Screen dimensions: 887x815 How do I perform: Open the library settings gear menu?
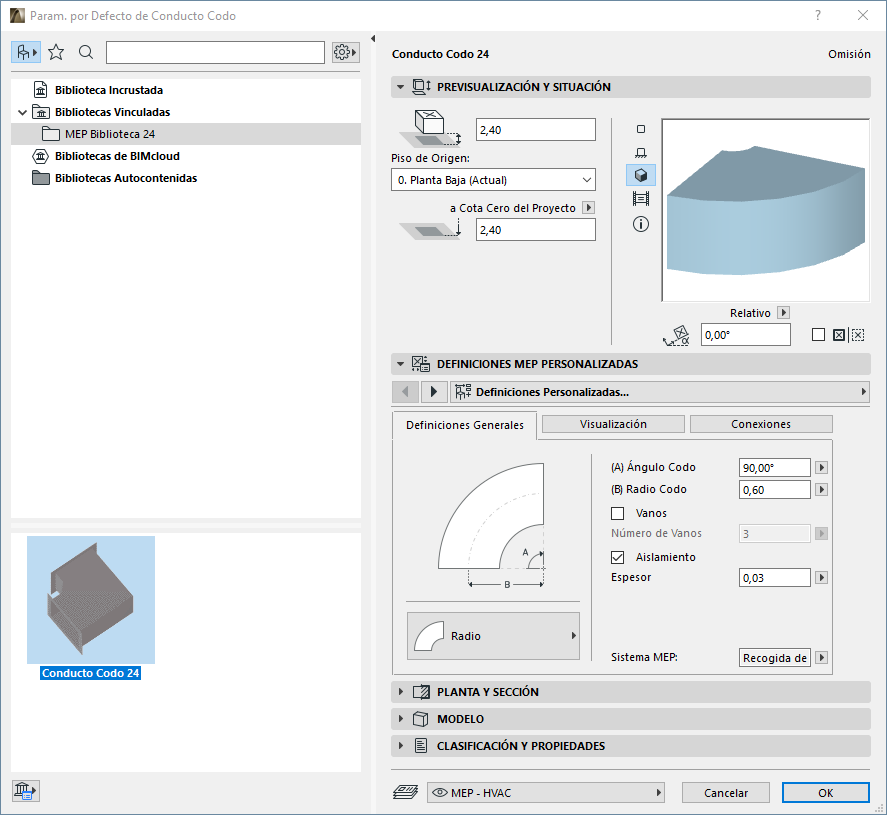(x=345, y=52)
